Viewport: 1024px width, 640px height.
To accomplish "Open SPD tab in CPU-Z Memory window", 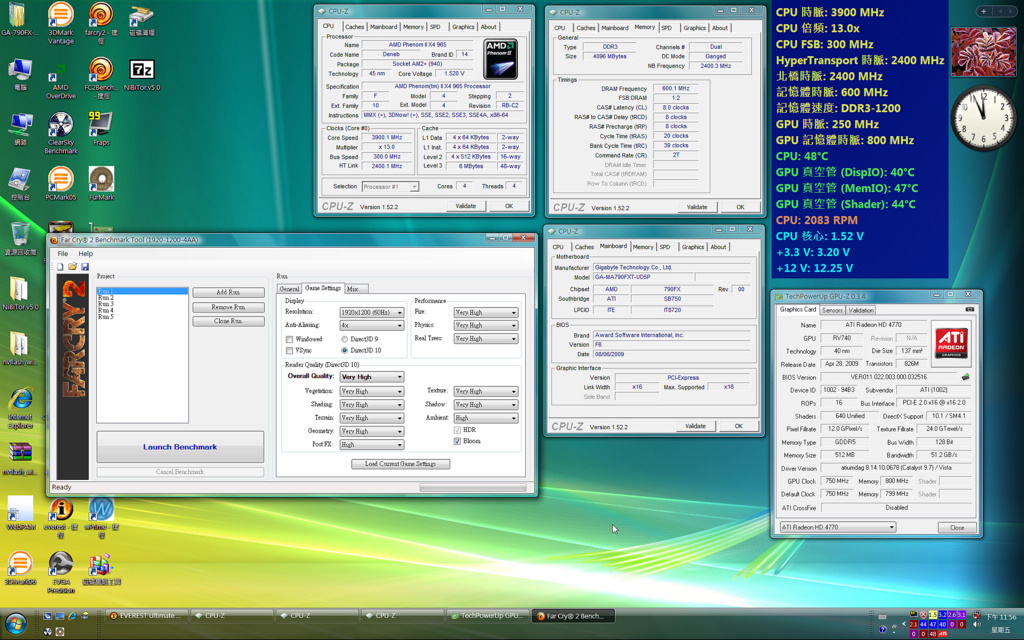I will point(666,27).
